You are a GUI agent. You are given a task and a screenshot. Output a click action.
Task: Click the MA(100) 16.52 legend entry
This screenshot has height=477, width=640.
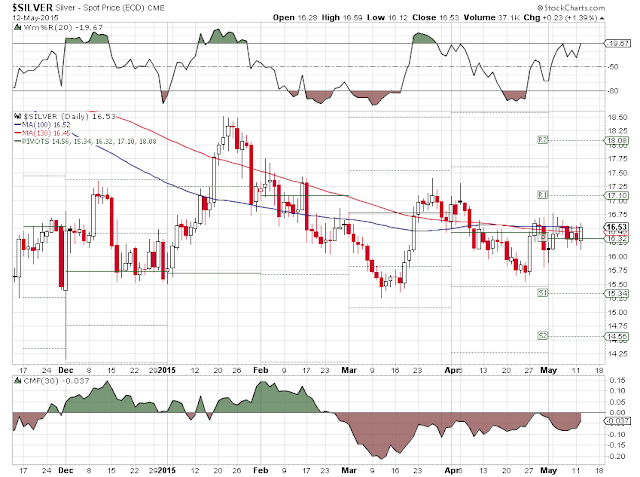(x=42, y=125)
